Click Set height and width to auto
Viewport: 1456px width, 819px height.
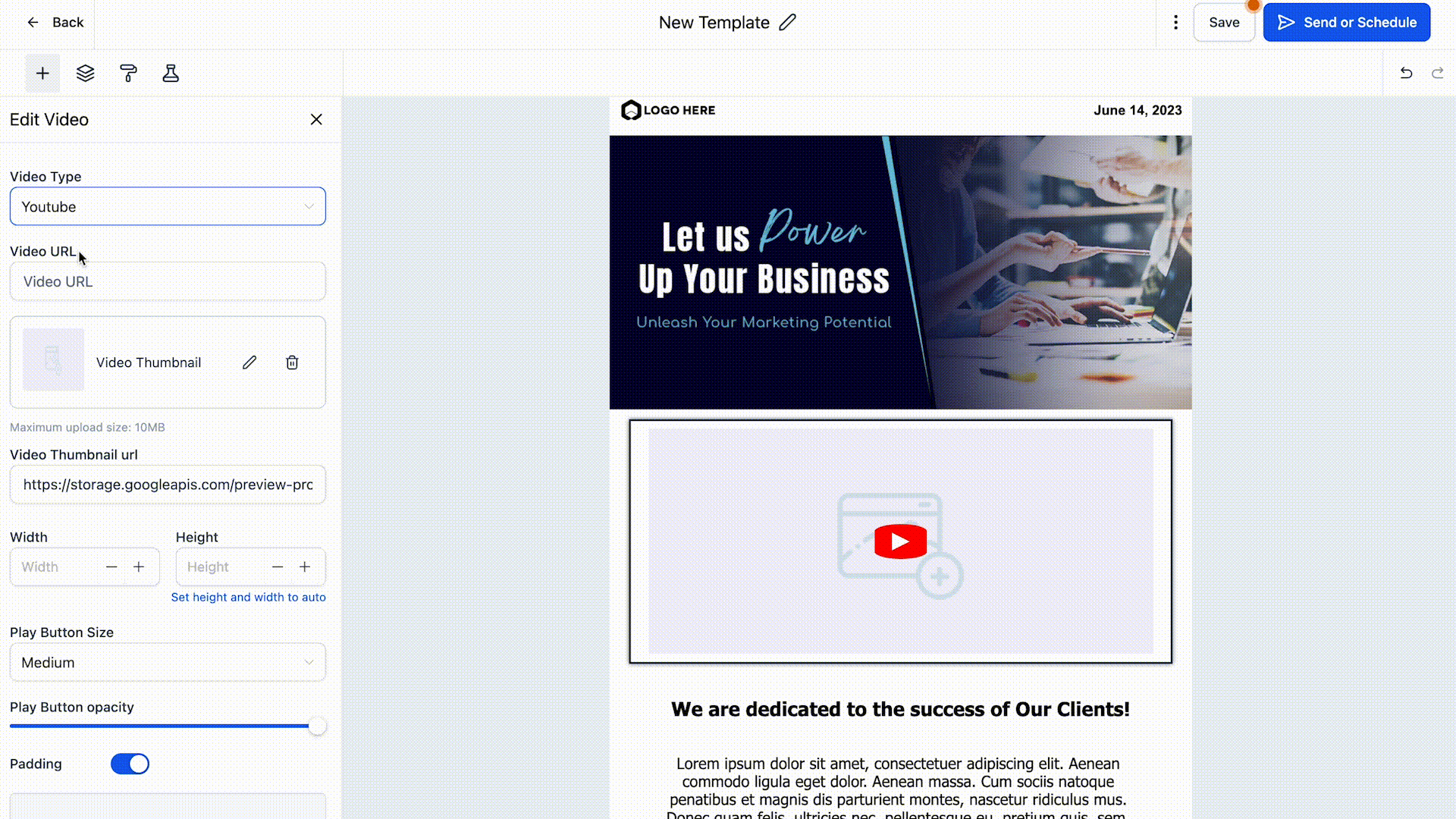tap(248, 598)
